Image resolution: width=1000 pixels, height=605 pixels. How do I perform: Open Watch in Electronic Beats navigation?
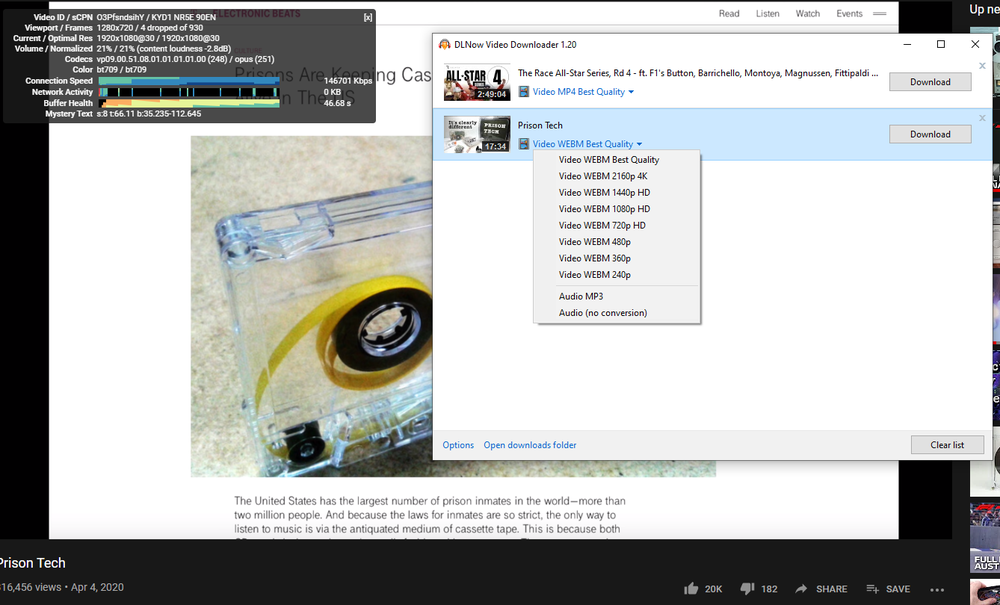click(x=807, y=13)
